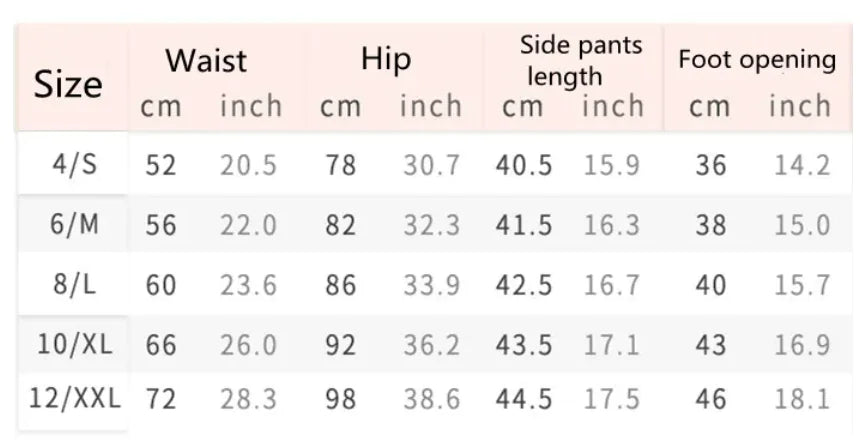Select the 82 cm hip value
The width and height of the screenshot is (861, 445).
(341, 226)
